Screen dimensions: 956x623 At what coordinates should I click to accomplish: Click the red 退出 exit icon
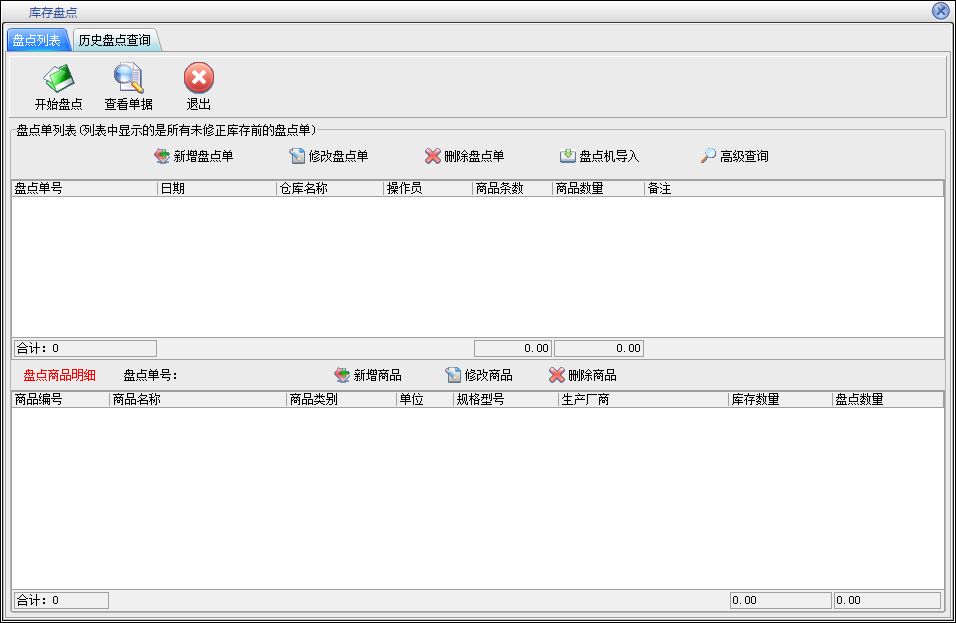[198, 79]
